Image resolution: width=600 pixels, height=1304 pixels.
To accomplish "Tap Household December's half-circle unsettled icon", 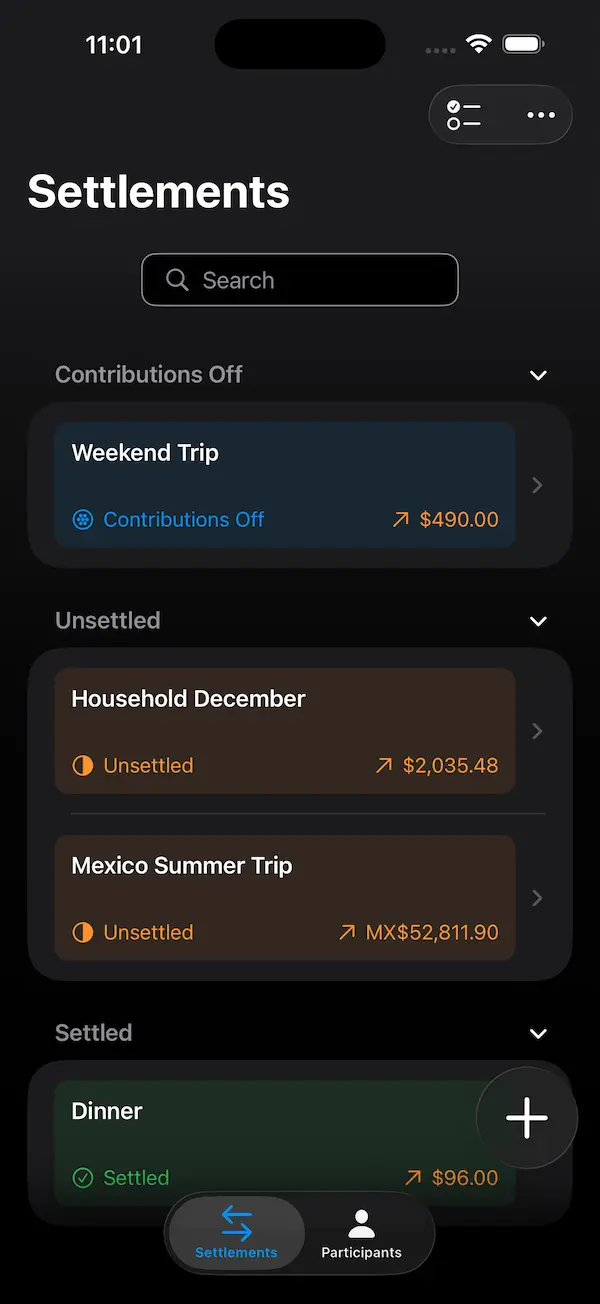I will pos(83,766).
